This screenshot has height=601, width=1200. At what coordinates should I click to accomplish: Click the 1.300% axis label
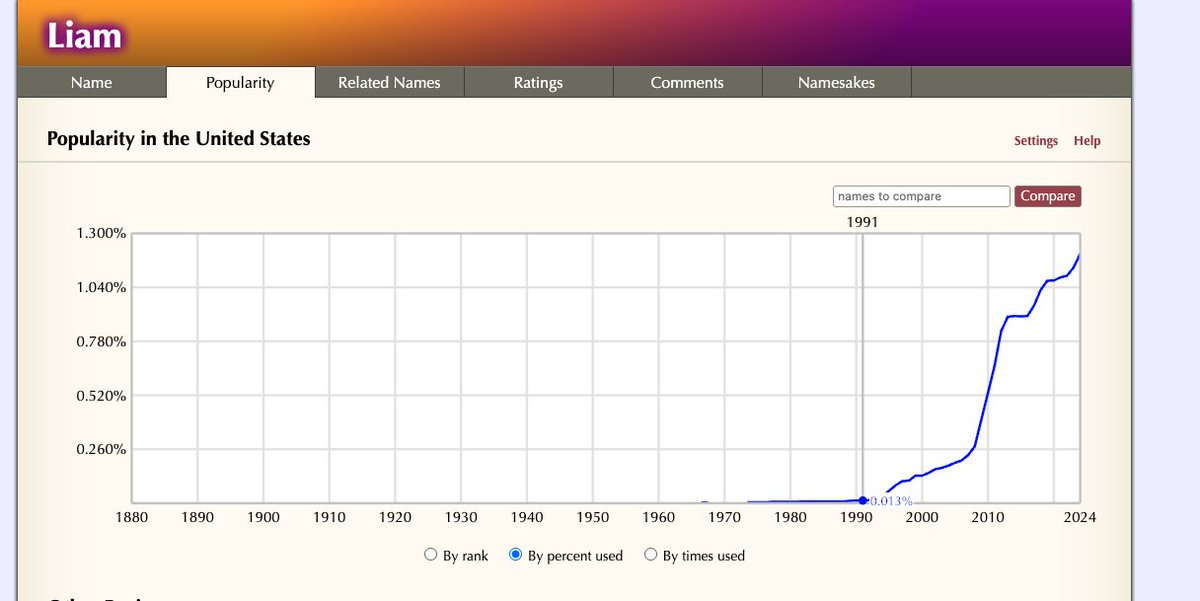tap(101, 233)
